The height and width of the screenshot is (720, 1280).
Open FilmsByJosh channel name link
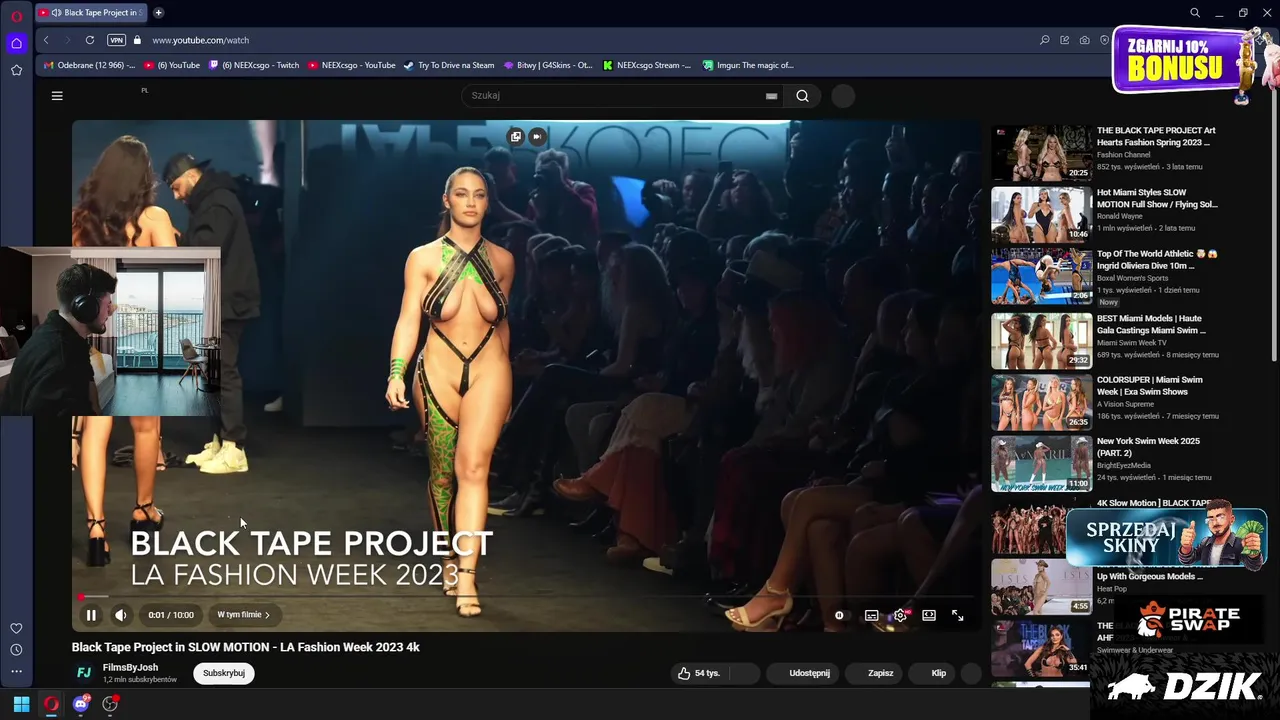pos(130,667)
